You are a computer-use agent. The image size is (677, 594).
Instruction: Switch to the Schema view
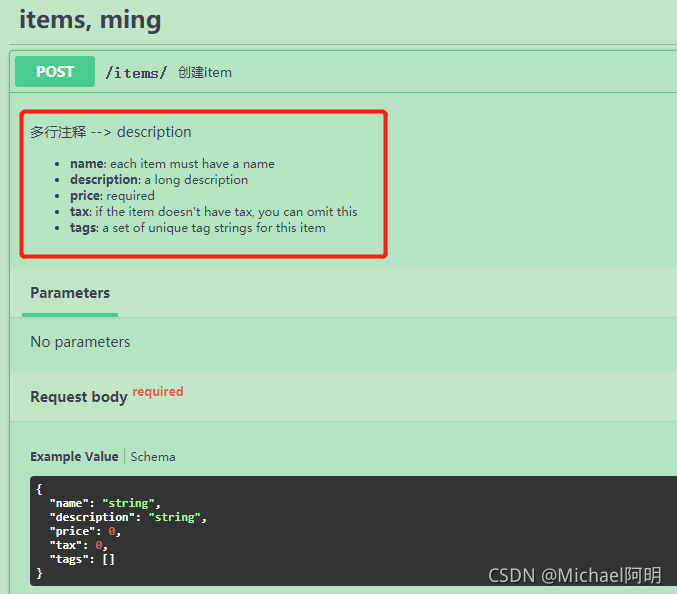tap(153, 457)
